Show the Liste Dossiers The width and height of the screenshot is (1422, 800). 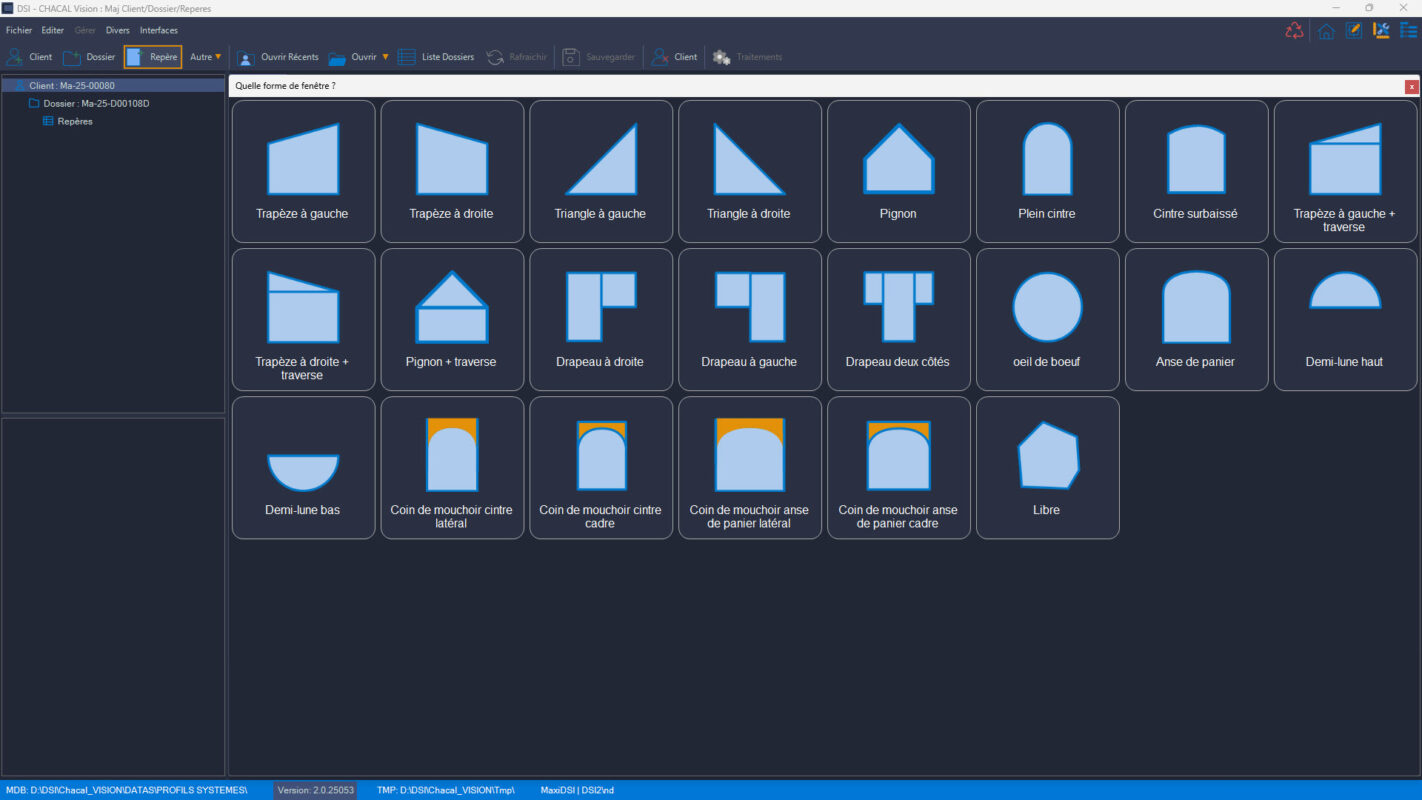[436, 57]
